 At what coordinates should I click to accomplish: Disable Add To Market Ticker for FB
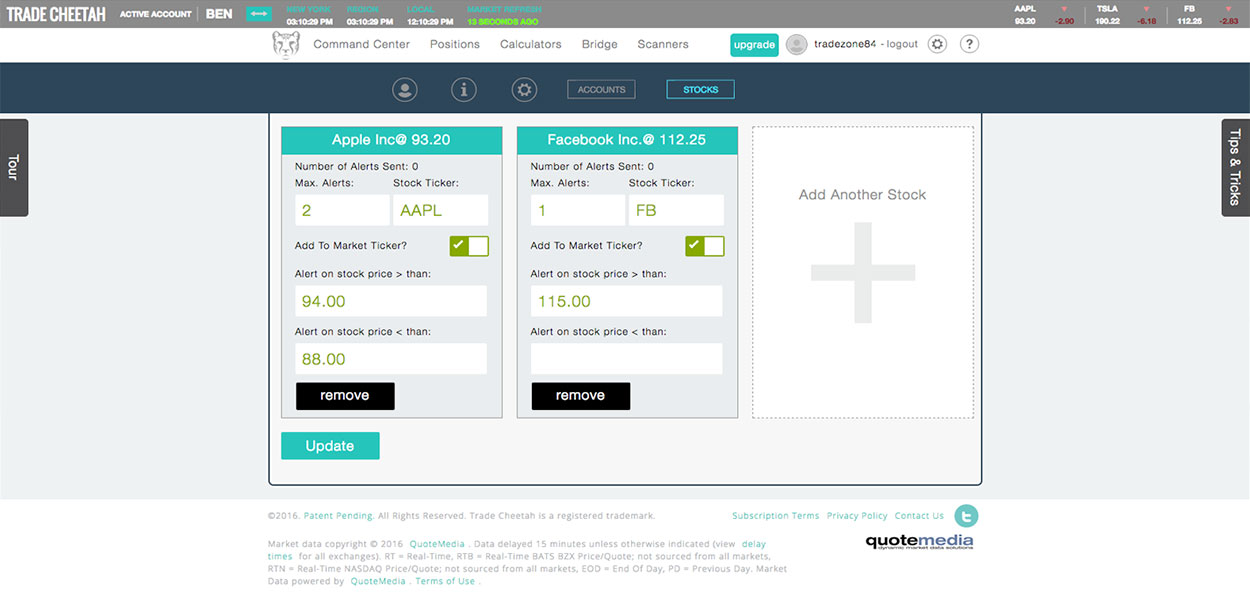(x=704, y=246)
